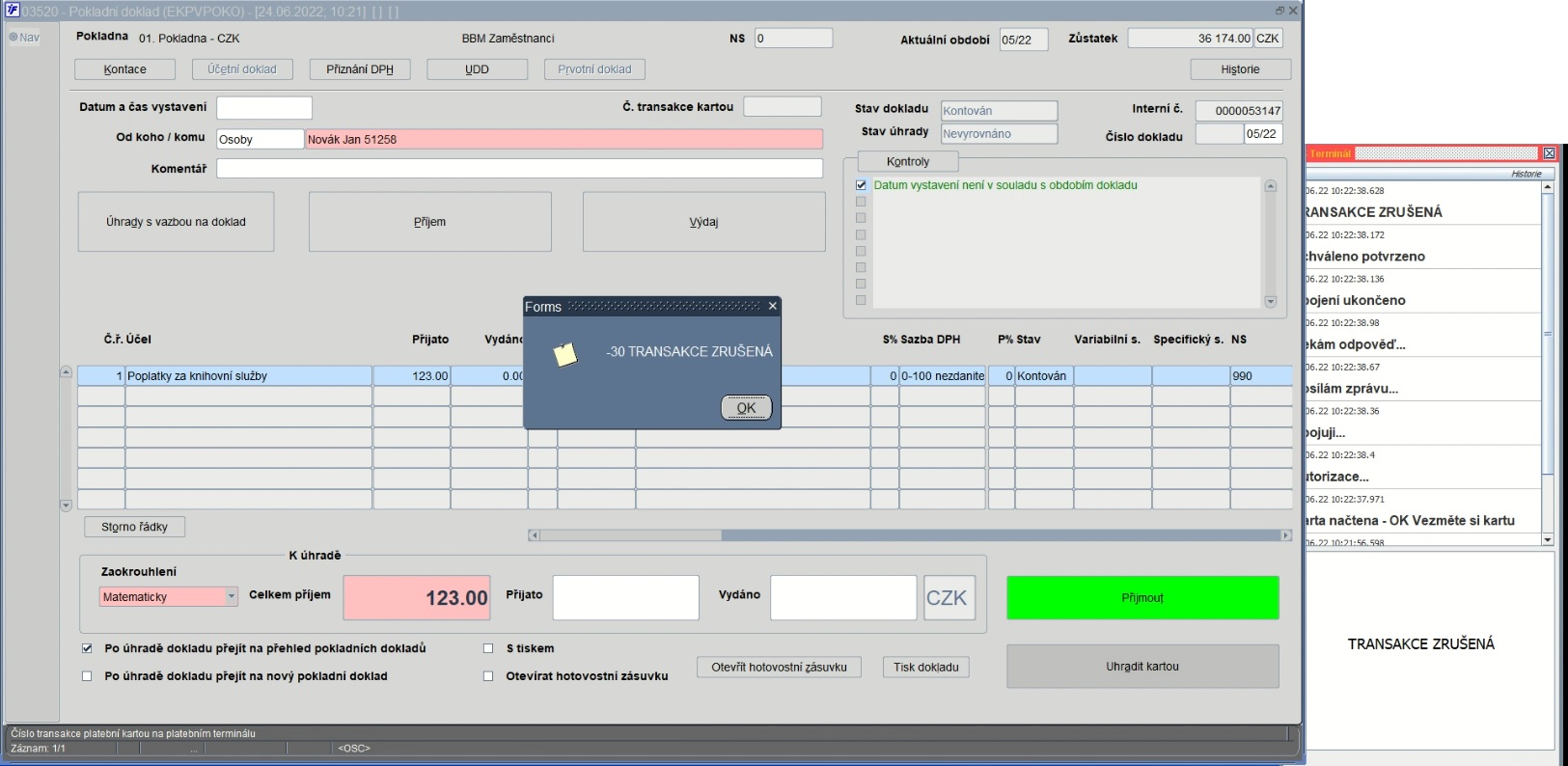Click the large Příjem button
1568x766 pixels.
click(430, 222)
